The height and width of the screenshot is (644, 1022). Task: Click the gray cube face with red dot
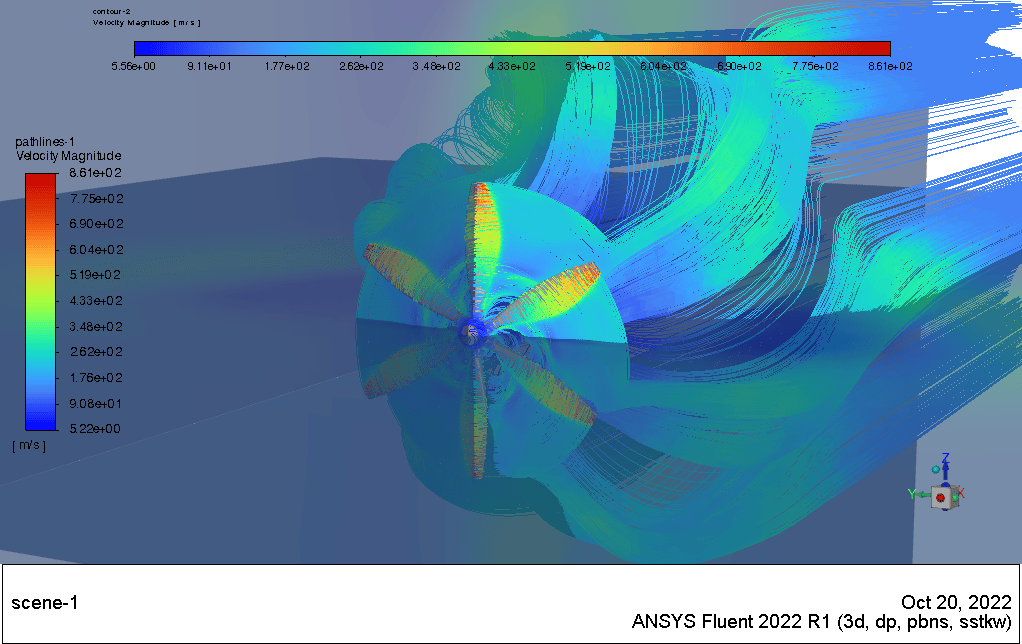click(x=941, y=497)
